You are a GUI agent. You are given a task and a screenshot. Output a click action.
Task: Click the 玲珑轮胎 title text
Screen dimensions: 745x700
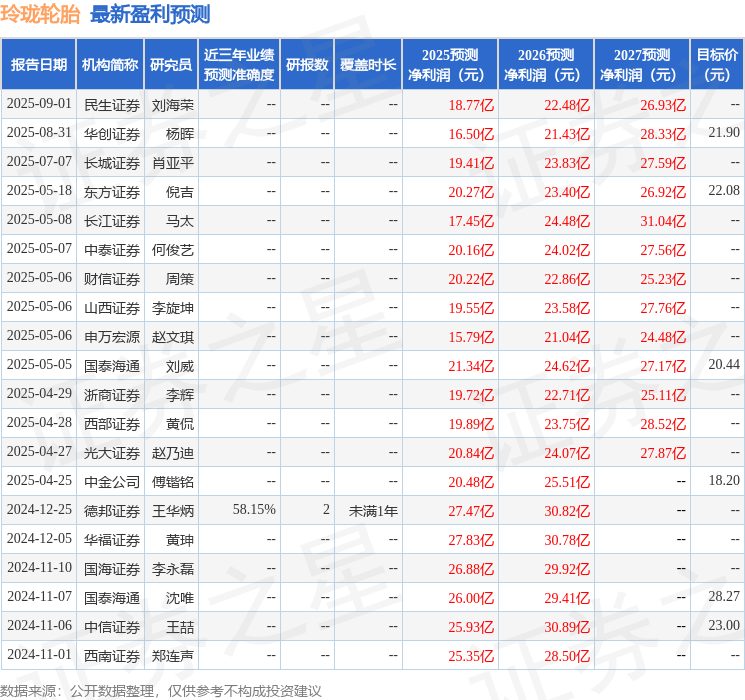pyautogui.click(x=40, y=15)
